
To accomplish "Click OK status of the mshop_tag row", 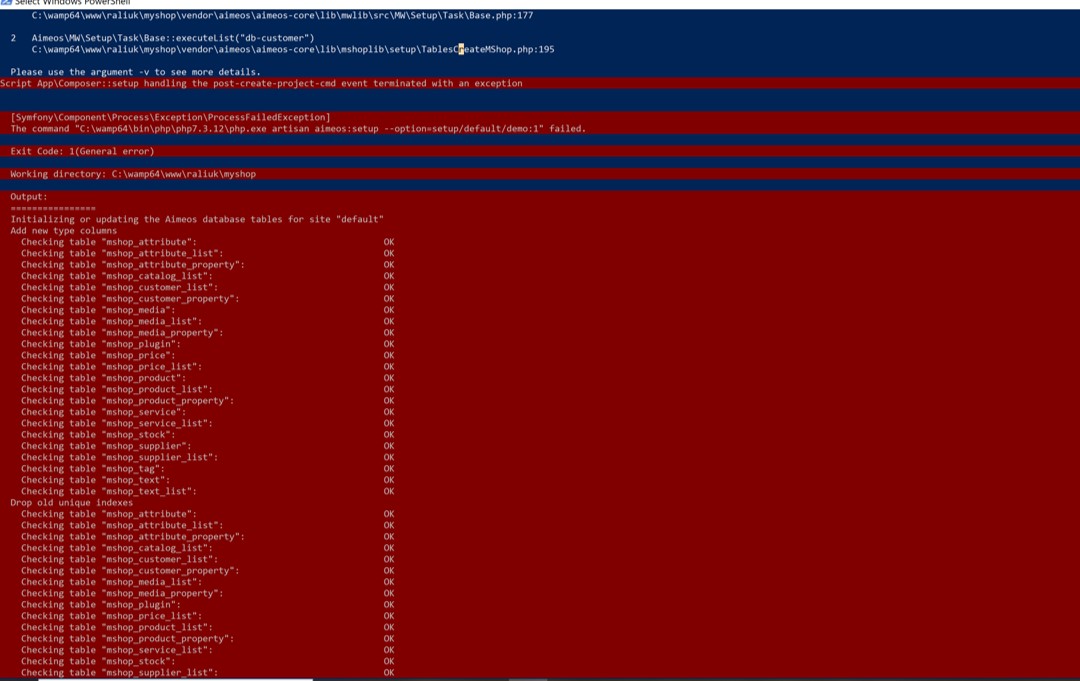I will tap(389, 469).
